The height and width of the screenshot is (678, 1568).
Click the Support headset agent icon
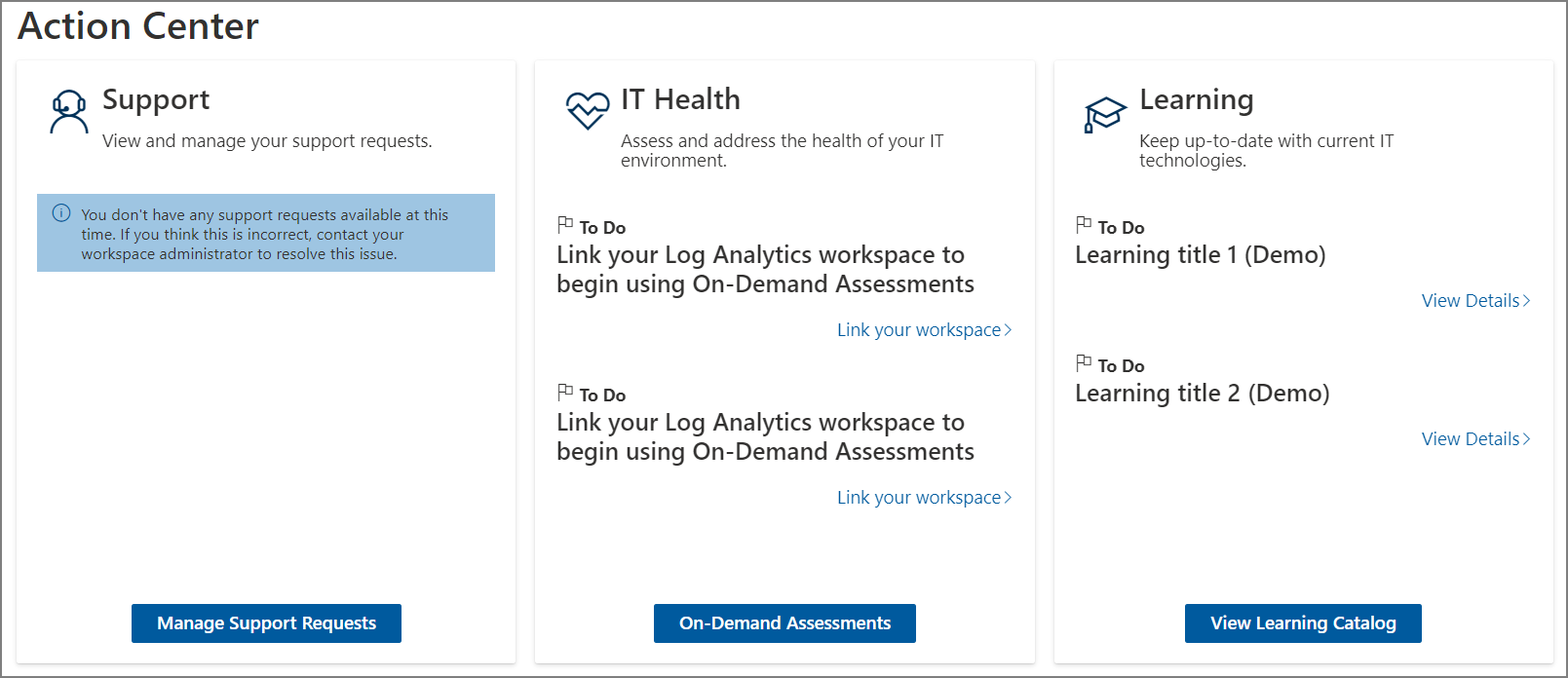point(68,112)
